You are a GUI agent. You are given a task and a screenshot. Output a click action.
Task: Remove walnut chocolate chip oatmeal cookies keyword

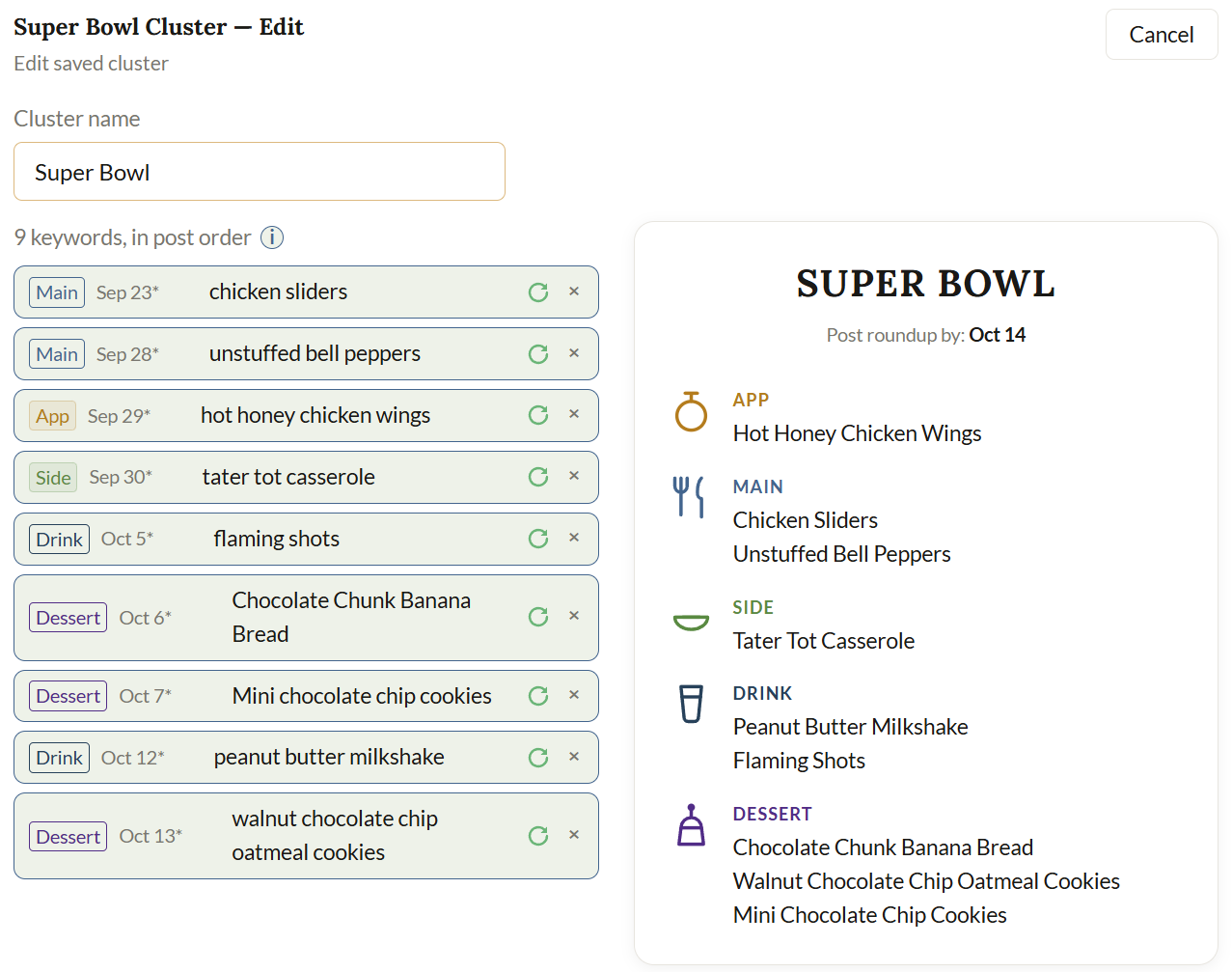click(574, 835)
